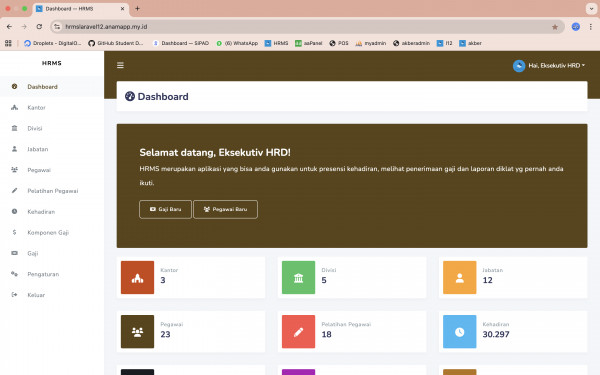
Task: Click the browser profile avatar icon
Action: pyautogui.click(x=576, y=27)
